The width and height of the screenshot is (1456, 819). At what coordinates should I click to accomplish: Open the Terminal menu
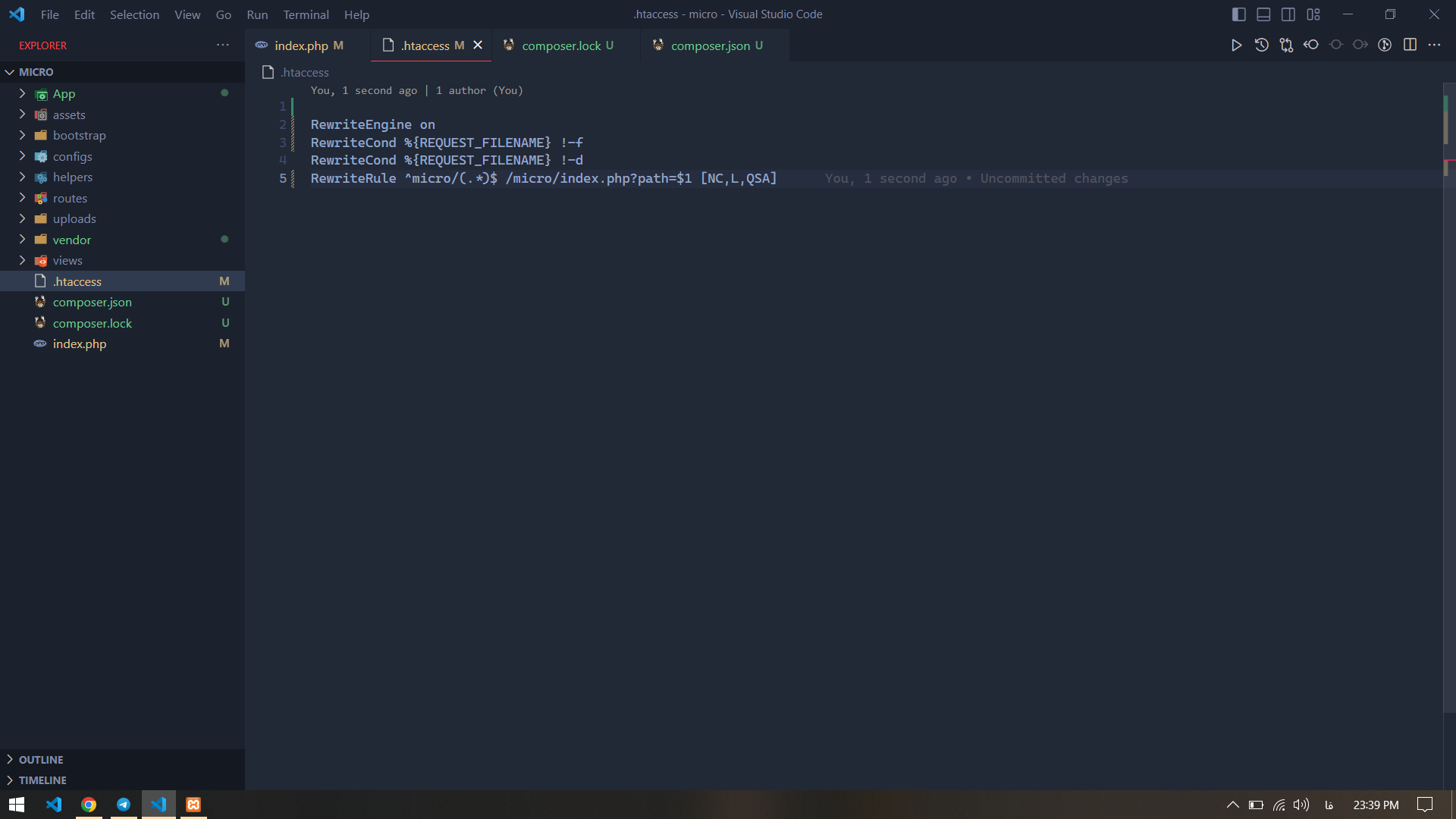[306, 14]
